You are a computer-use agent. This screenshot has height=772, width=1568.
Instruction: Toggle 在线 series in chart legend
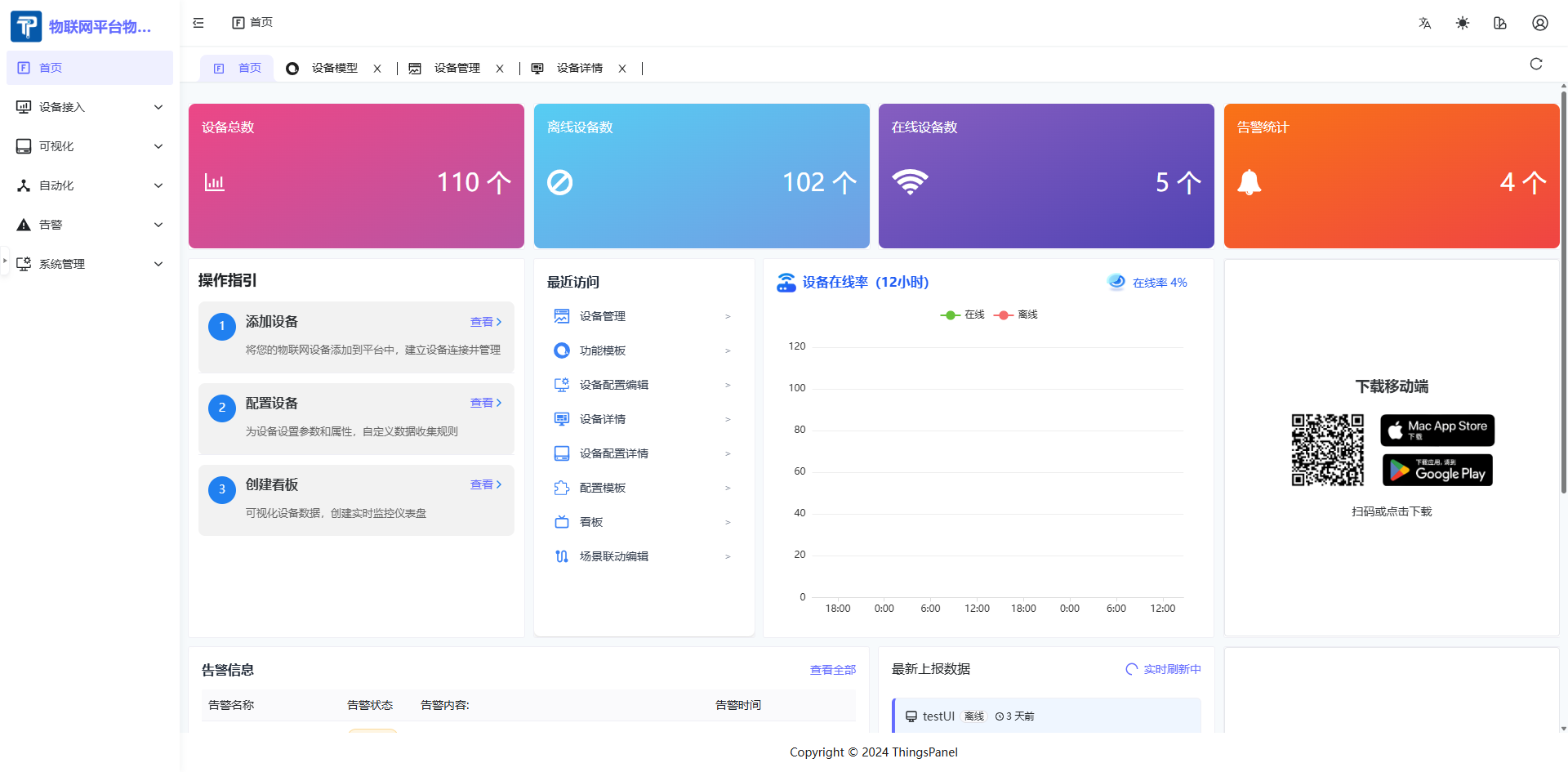[x=963, y=315]
